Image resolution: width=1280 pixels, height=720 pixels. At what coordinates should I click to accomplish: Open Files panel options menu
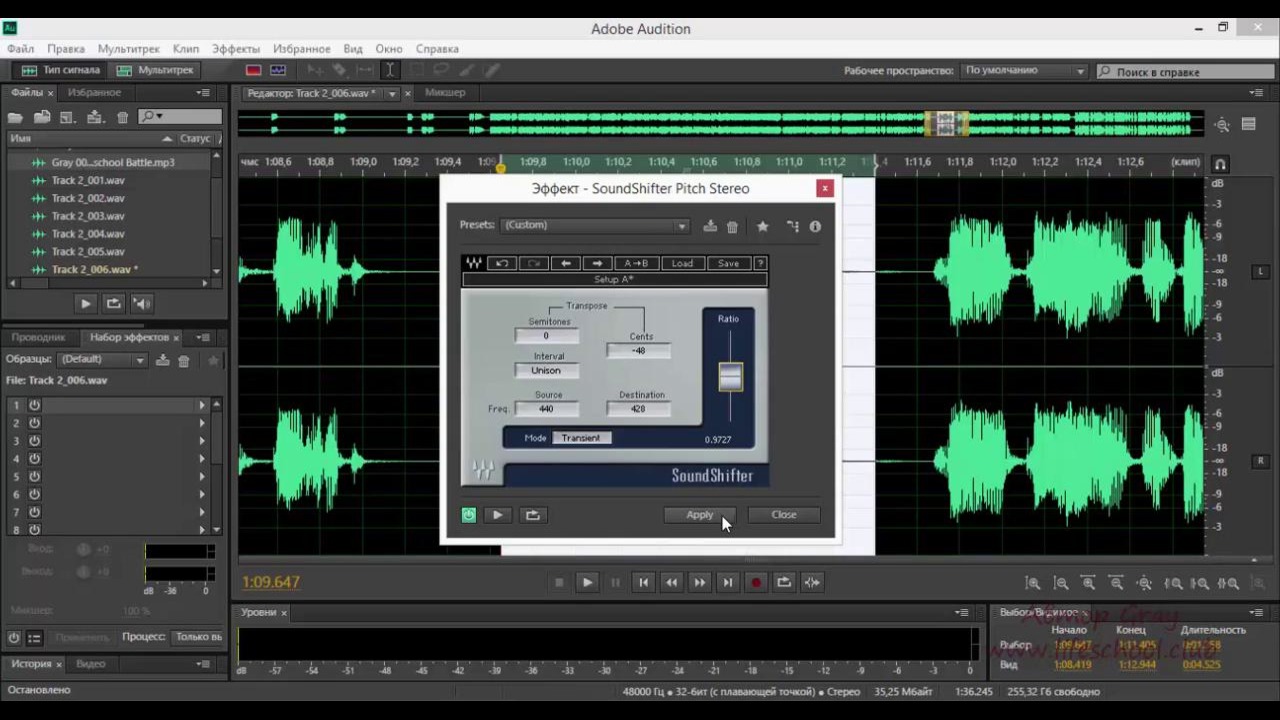[x=204, y=93]
